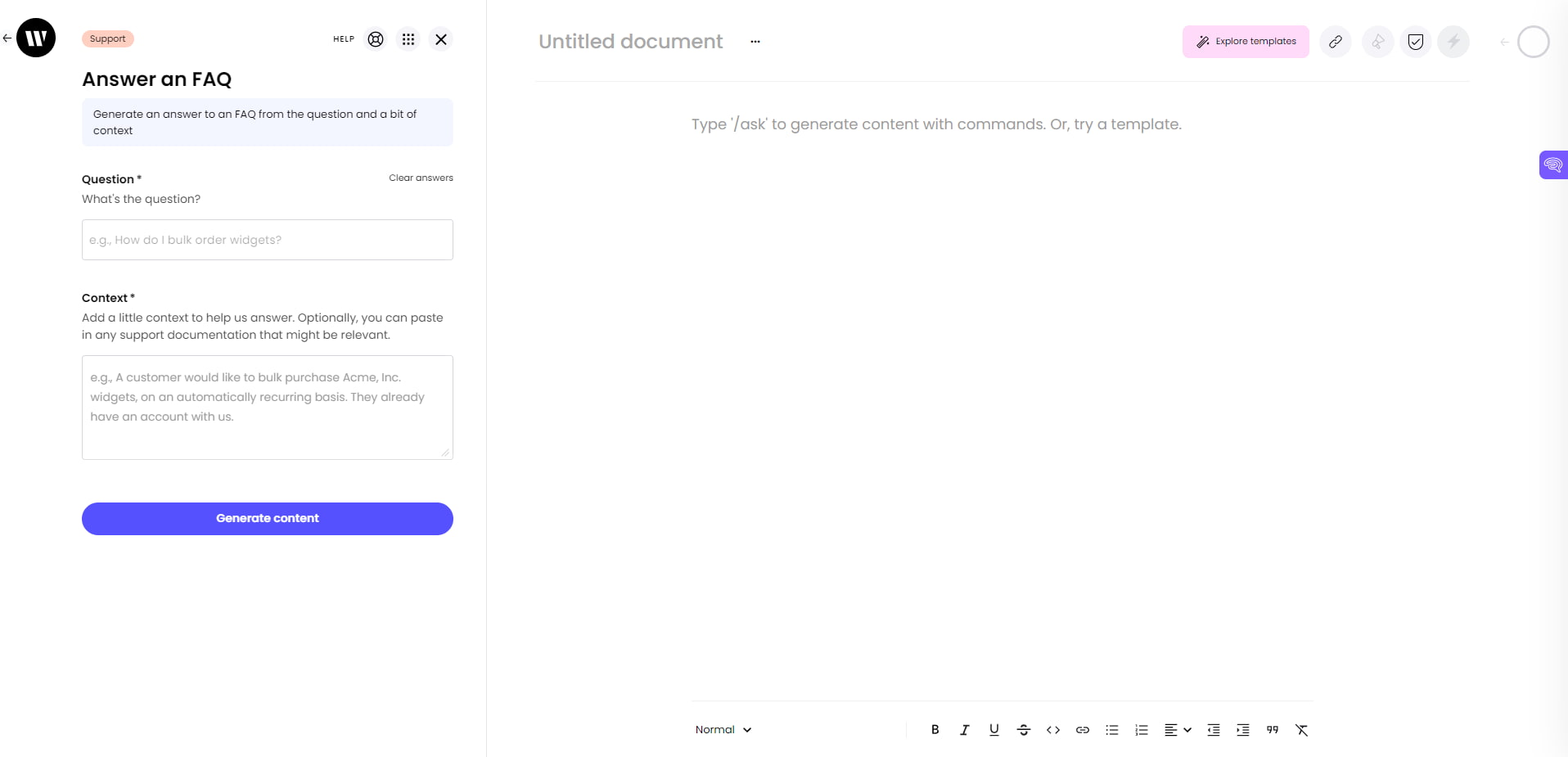Toggle the bulleted list
The image size is (1568, 757).
click(x=1111, y=729)
